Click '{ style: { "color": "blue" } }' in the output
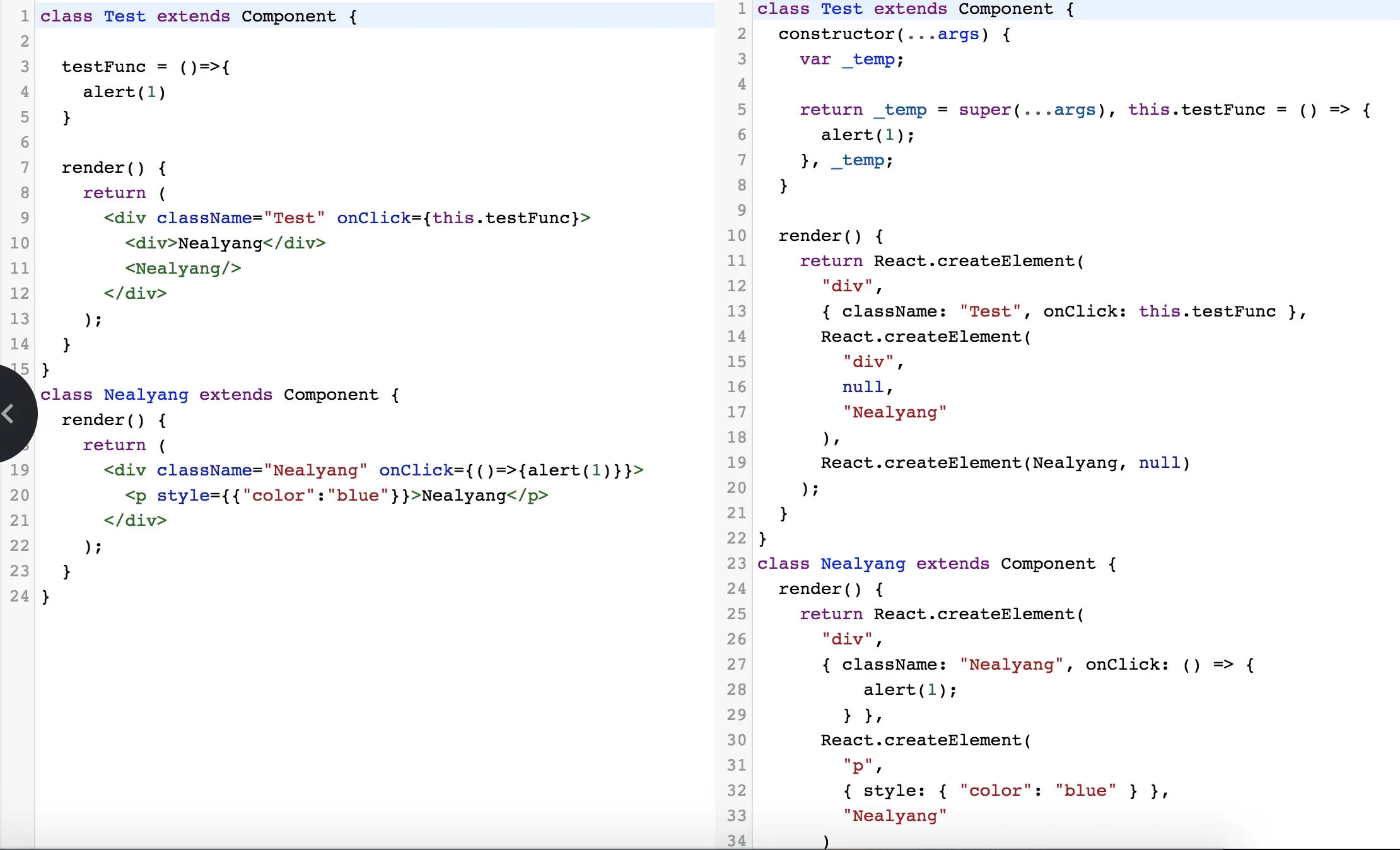This screenshot has width=1400, height=850. click(1001, 791)
